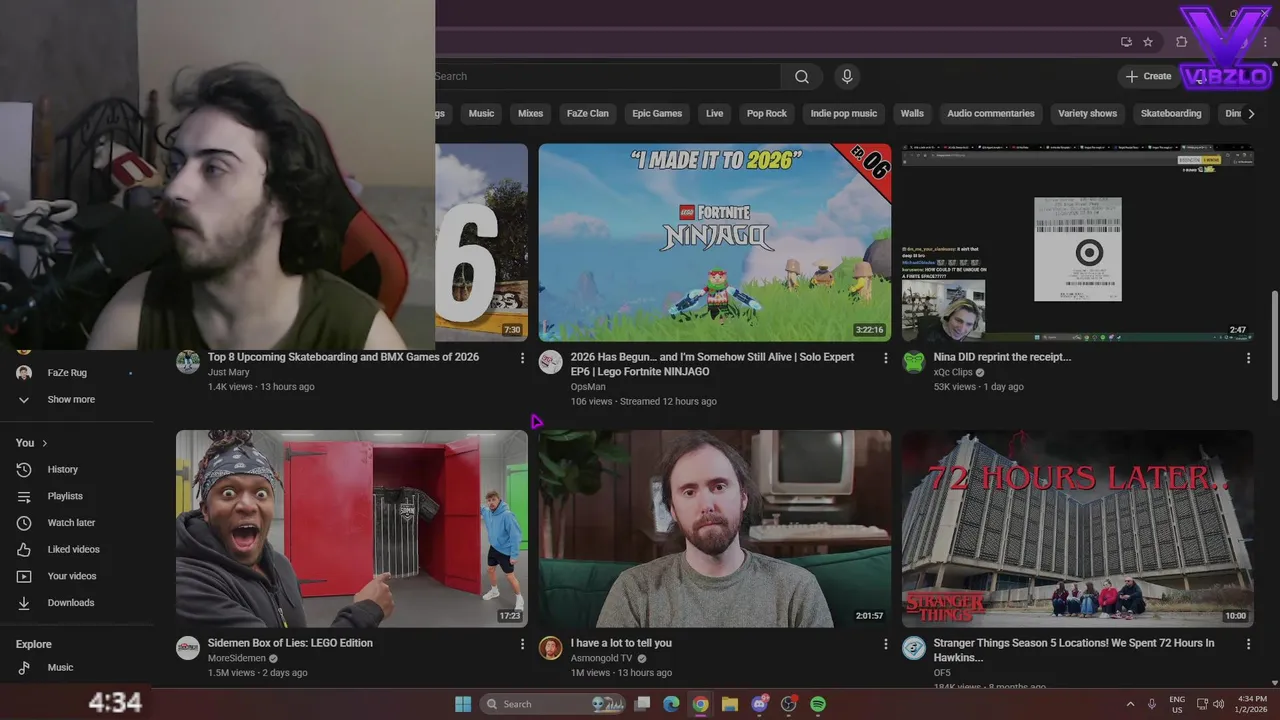Open Asmongold's 'I have a lot to tell you' thumbnail
Screen dimensions: 1280x720
pyautogui.click(x=715, y=529)
